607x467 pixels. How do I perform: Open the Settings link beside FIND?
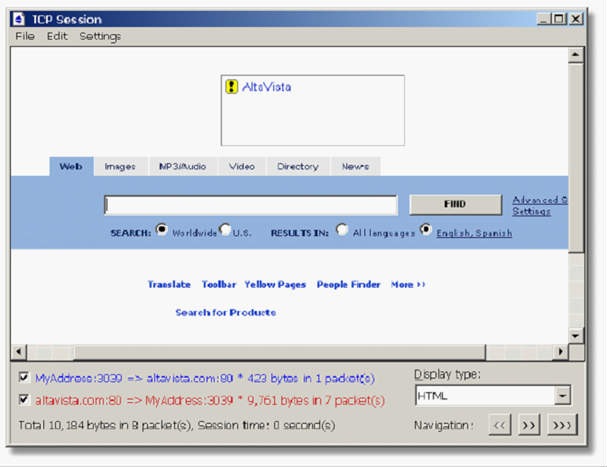532,211
